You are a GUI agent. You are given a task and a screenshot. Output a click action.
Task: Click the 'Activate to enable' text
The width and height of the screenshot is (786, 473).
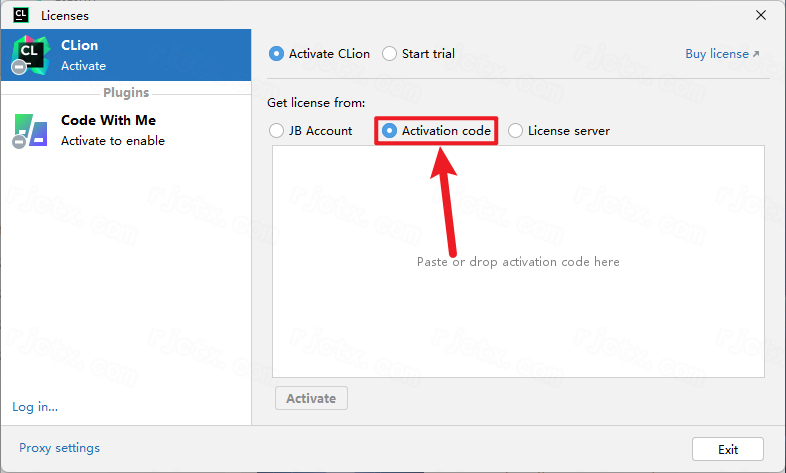[x=113, y=141]
